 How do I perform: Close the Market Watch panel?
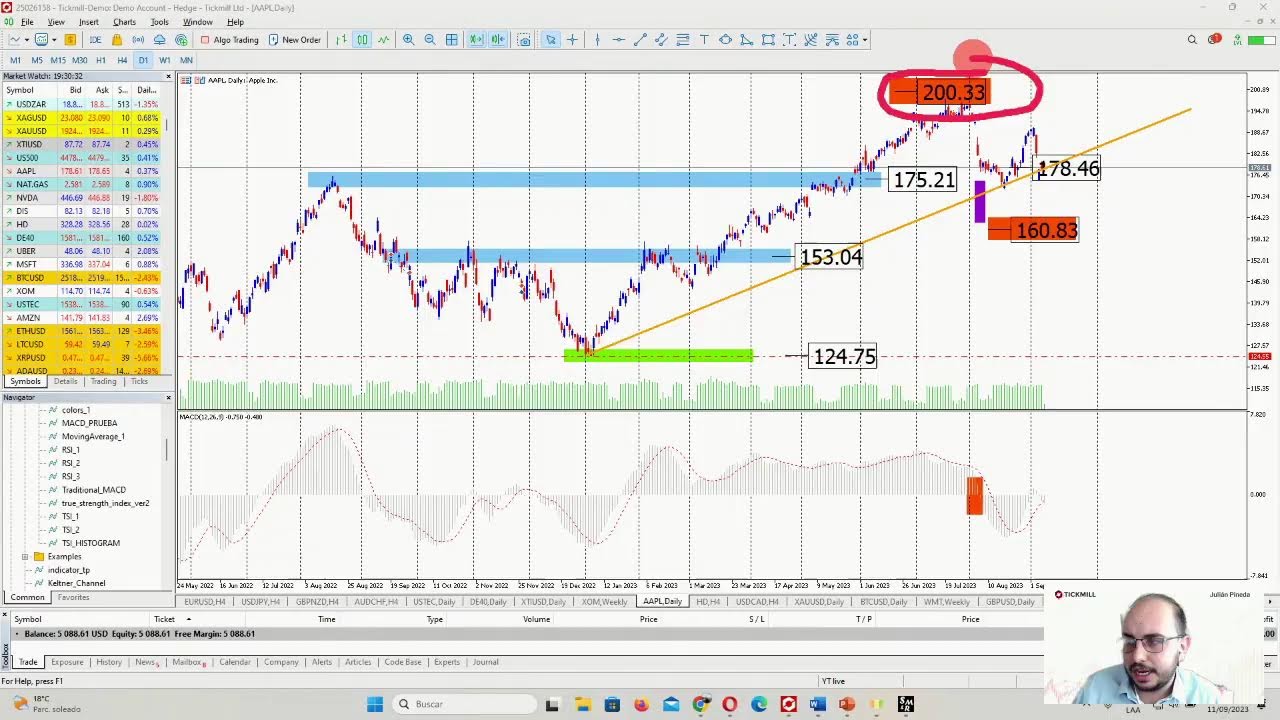tap(168, 76)
